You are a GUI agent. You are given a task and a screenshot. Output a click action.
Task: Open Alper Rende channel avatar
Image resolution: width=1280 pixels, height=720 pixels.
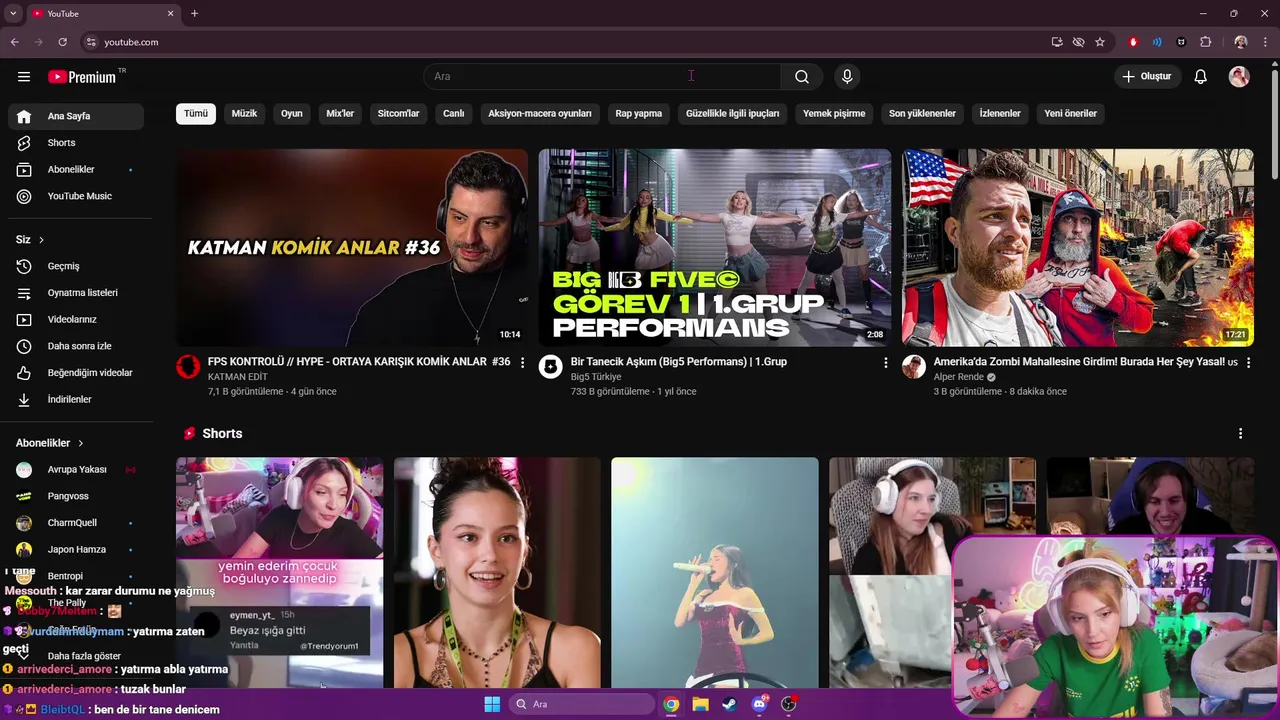coord(914,367)
